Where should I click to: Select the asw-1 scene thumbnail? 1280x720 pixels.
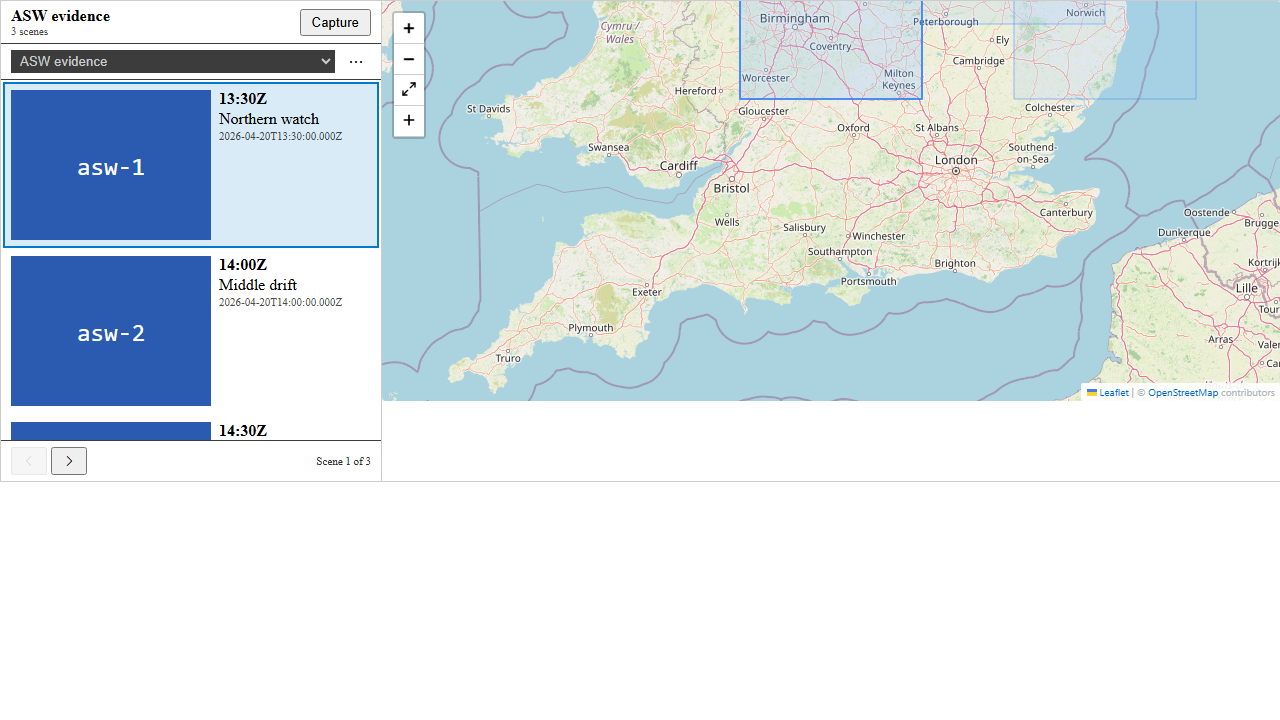coord(111,165)
